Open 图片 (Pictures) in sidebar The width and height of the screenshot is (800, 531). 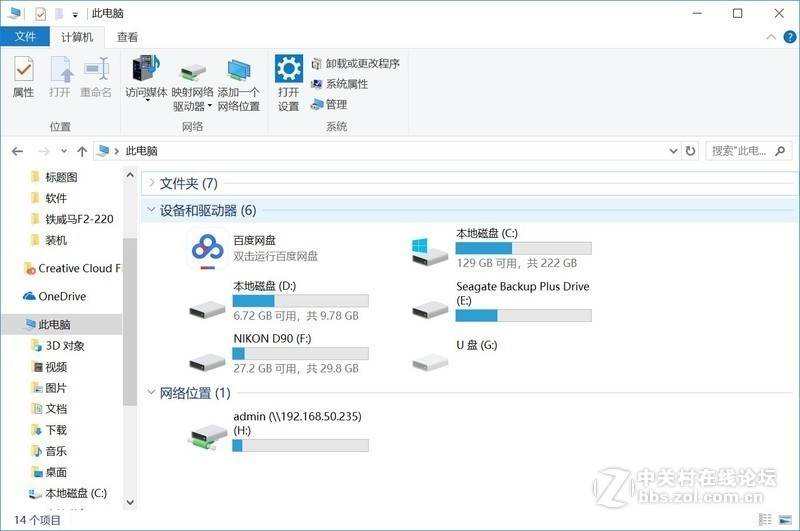pos(49,388)
